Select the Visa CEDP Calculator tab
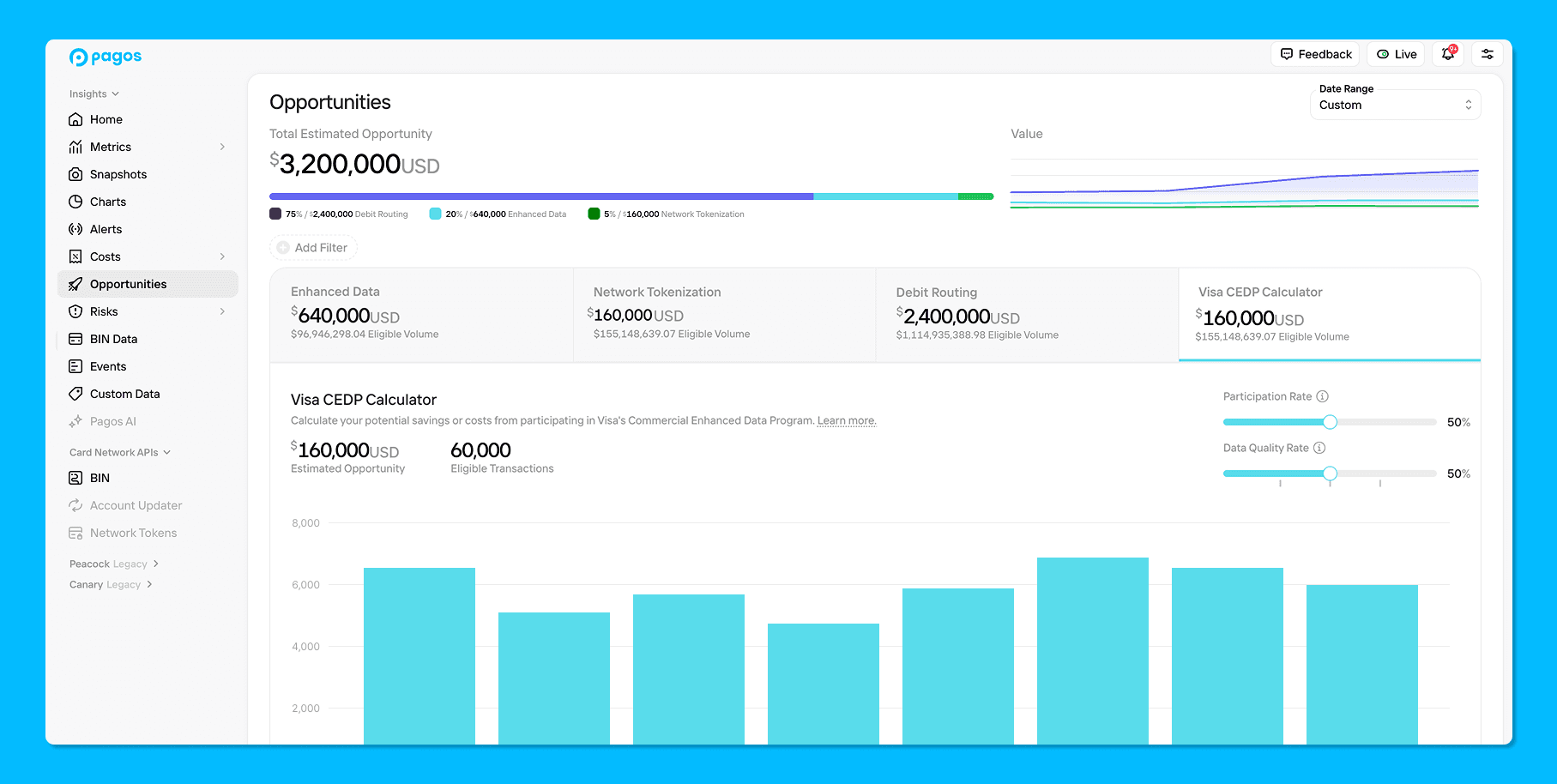The image size is (1557, 784). click(x=1330, y=315)
